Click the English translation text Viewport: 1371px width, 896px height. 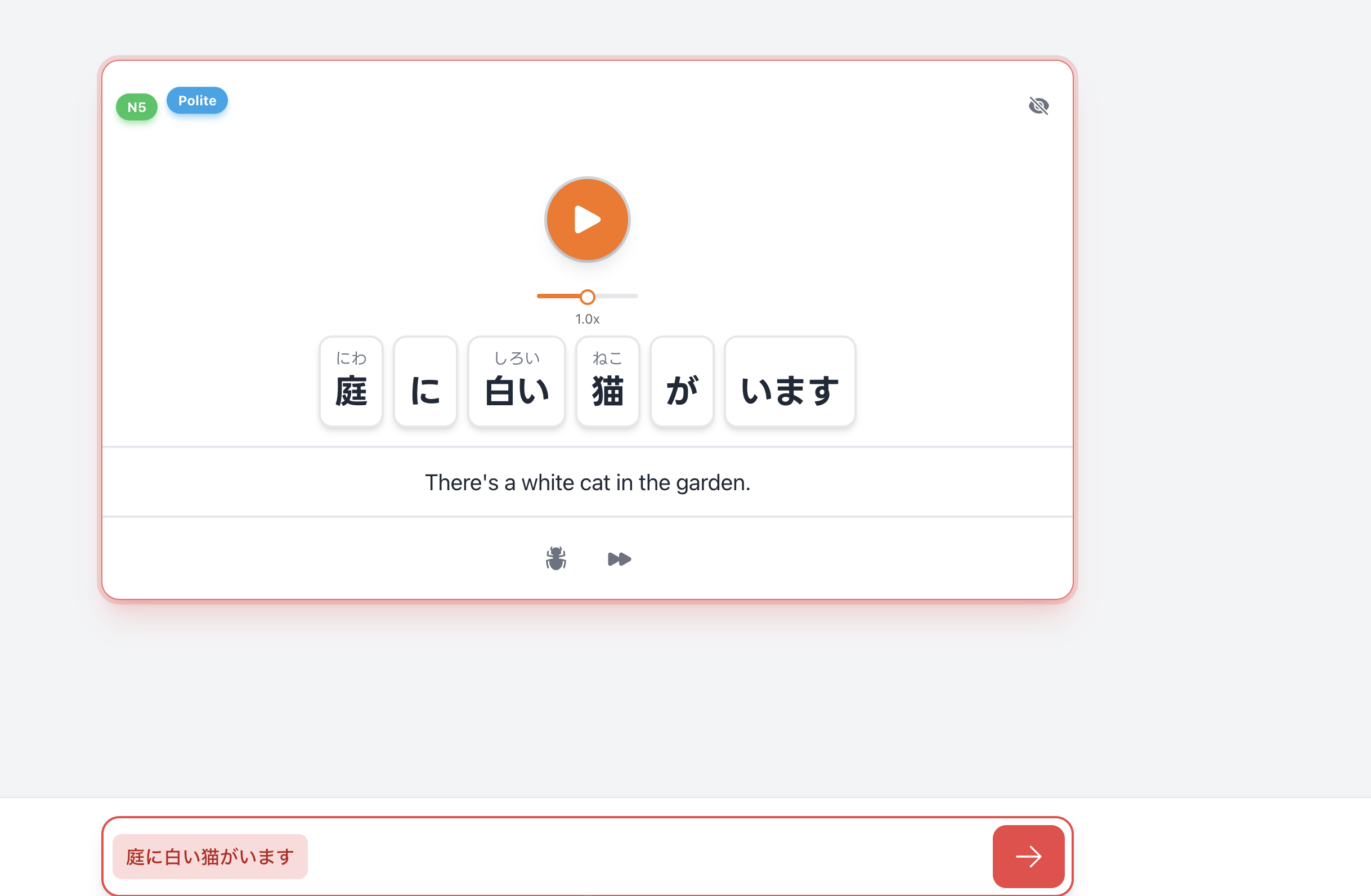(587, 482)
